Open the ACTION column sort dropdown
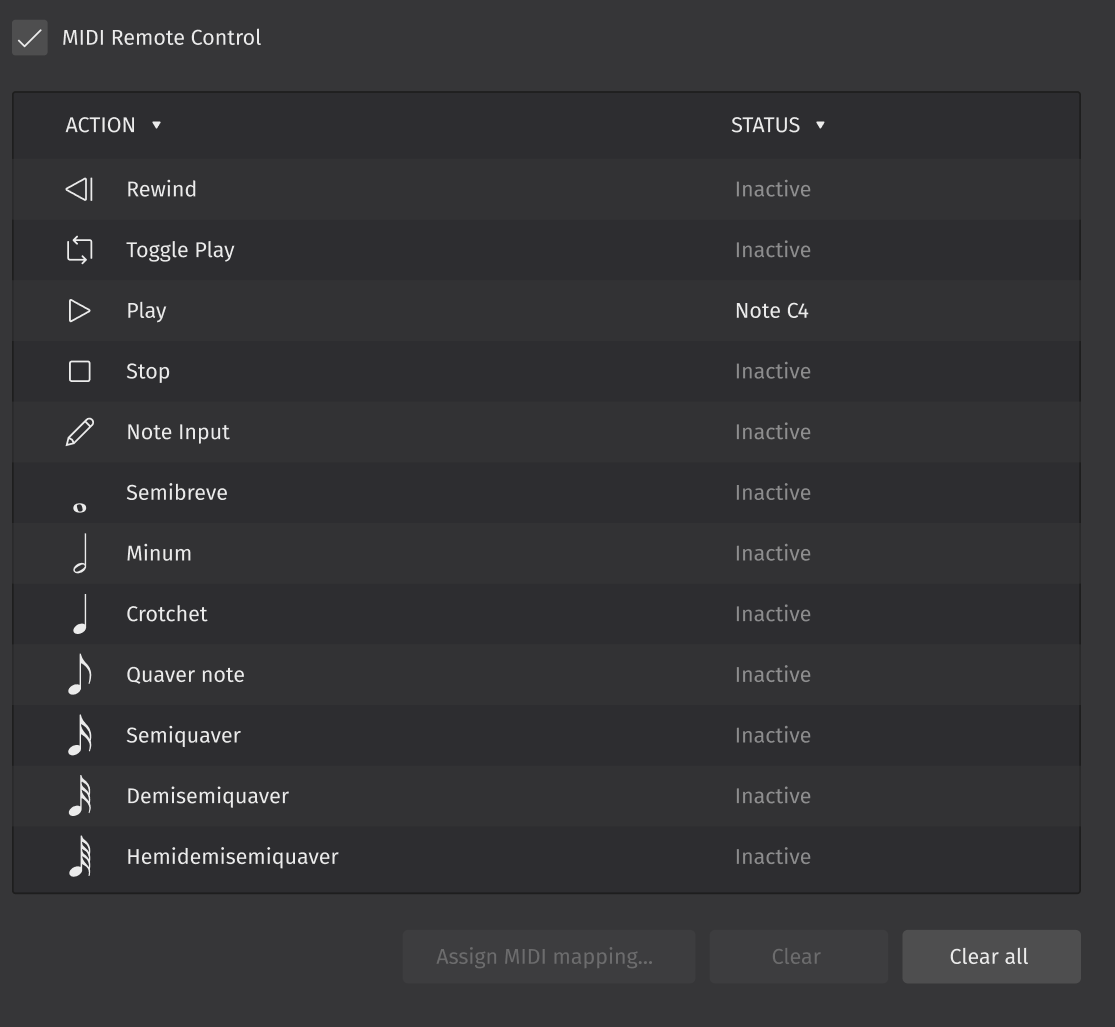 pyautogui.click(x=156, y=125)
